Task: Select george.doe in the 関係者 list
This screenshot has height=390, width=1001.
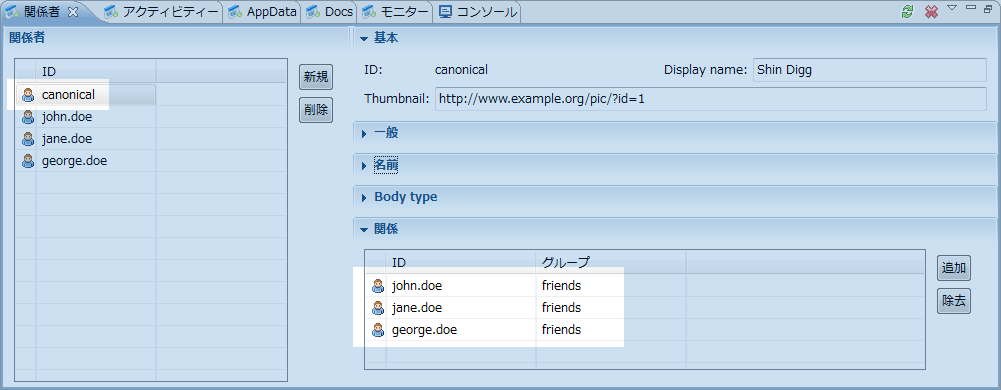Action: click(74, 161)
